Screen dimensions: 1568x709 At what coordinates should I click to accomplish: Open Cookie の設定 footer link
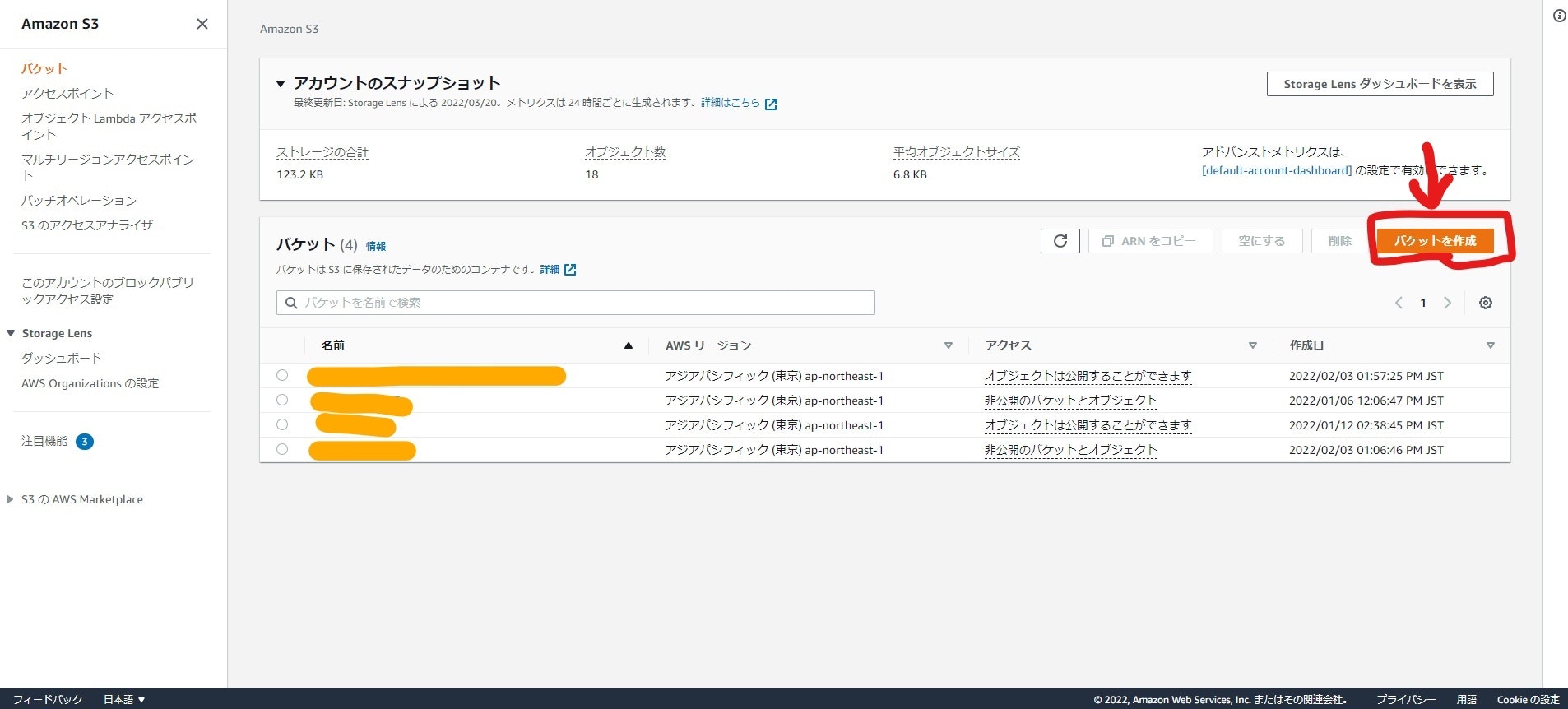[x=1529, y=700]
